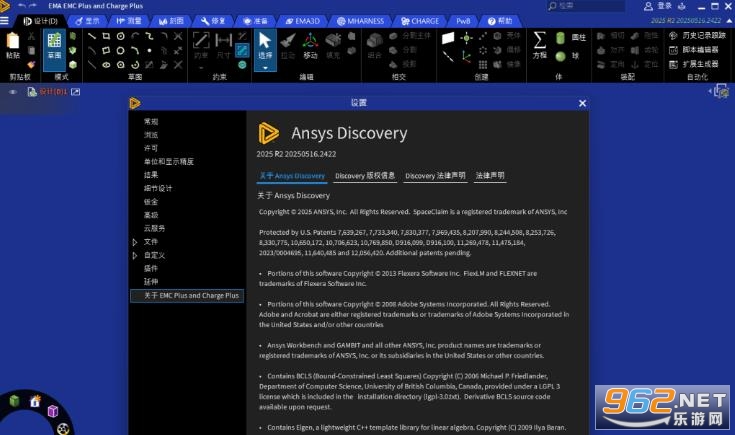Click the search input field

[586, 6]
